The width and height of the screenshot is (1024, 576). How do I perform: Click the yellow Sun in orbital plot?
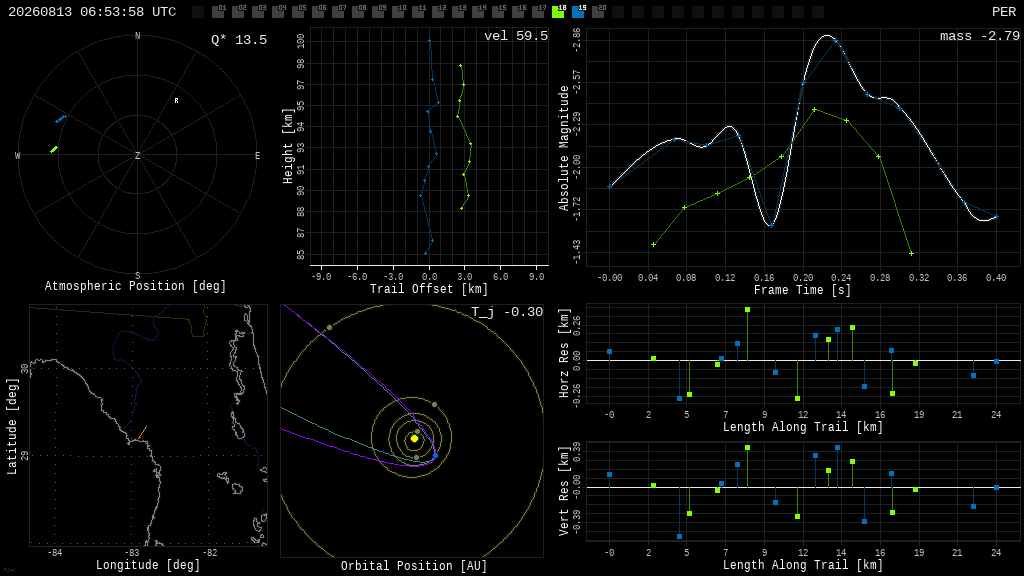pyautogui.click(x=414, y=439)
